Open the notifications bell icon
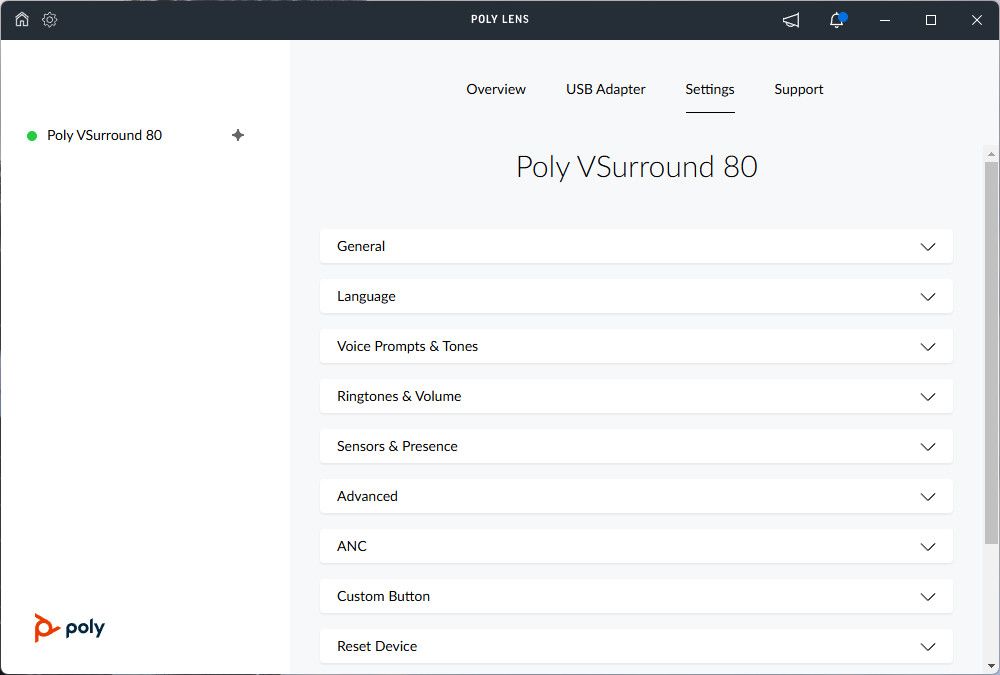1000x675 pixels. (x=837, y=20)
